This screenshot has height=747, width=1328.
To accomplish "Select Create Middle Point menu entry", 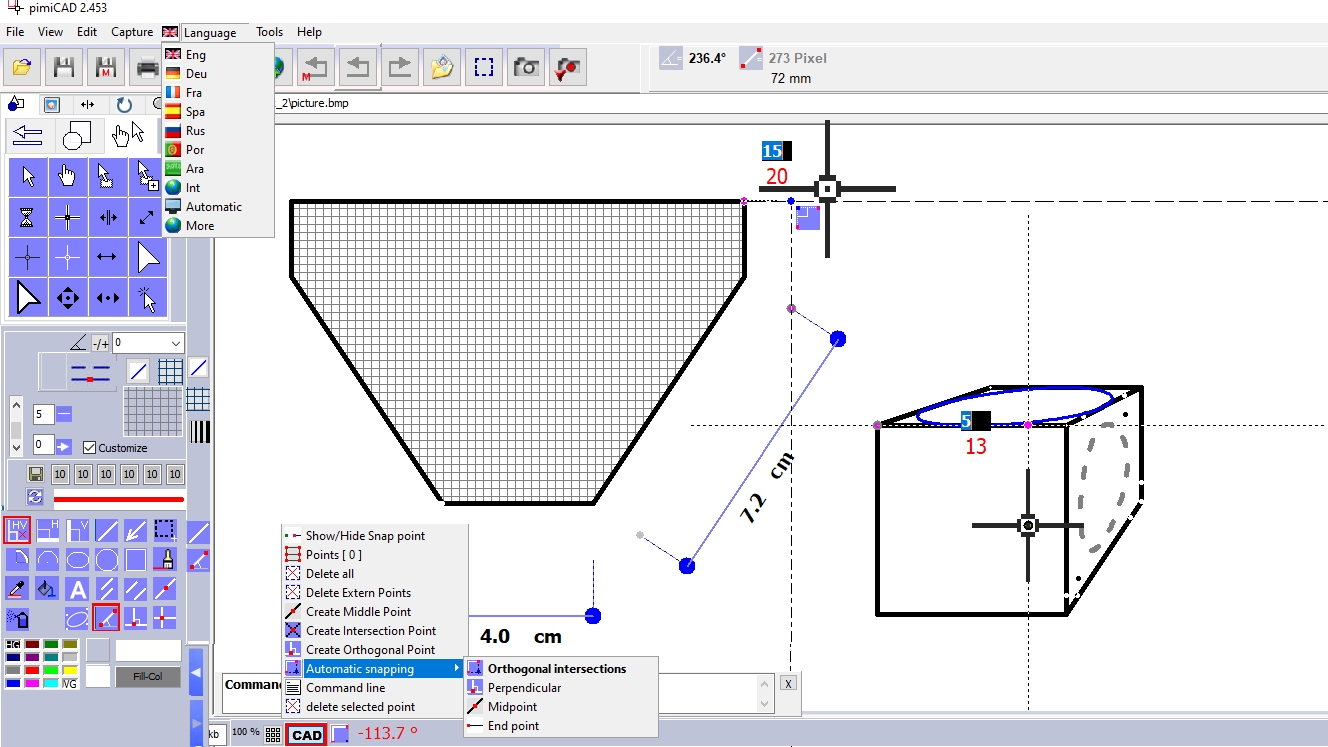I will 358,611.
